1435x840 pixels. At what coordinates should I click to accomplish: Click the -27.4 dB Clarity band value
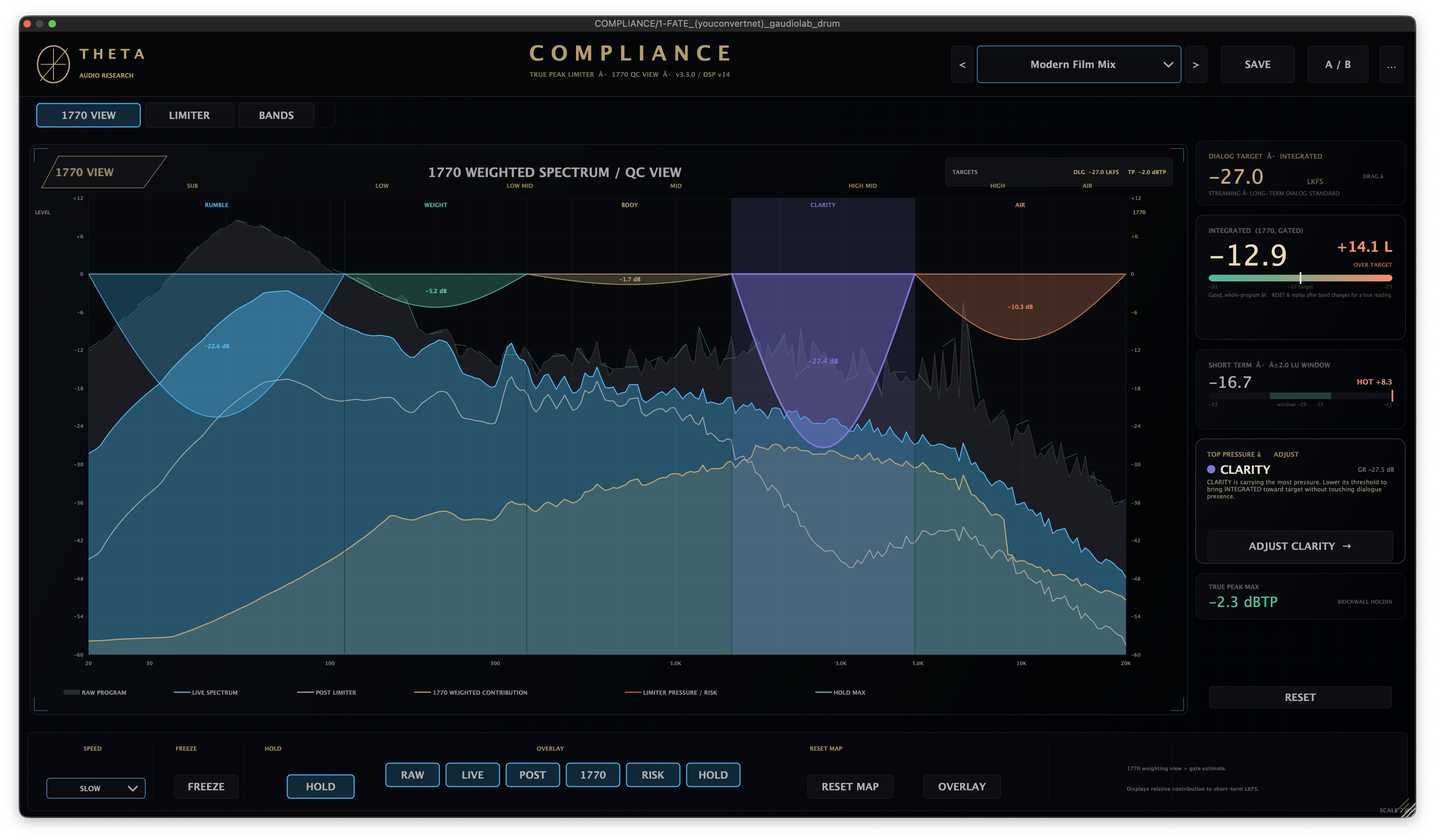click(x=824, y=361)
